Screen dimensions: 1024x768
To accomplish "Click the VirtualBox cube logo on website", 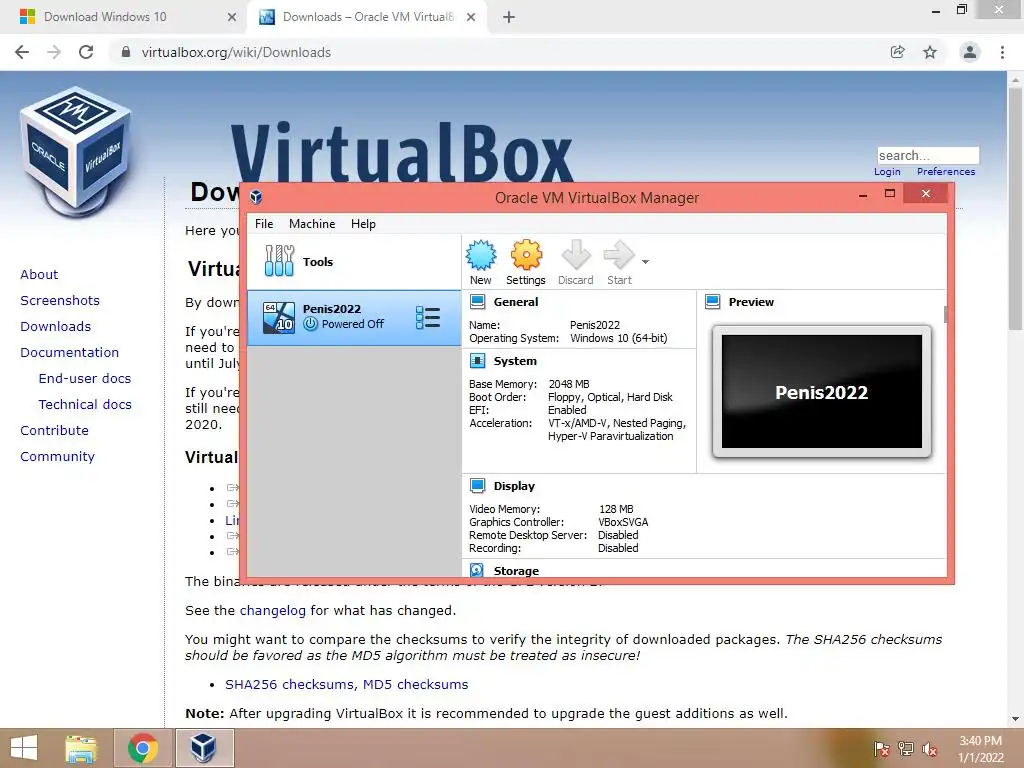I will [76, 152].
